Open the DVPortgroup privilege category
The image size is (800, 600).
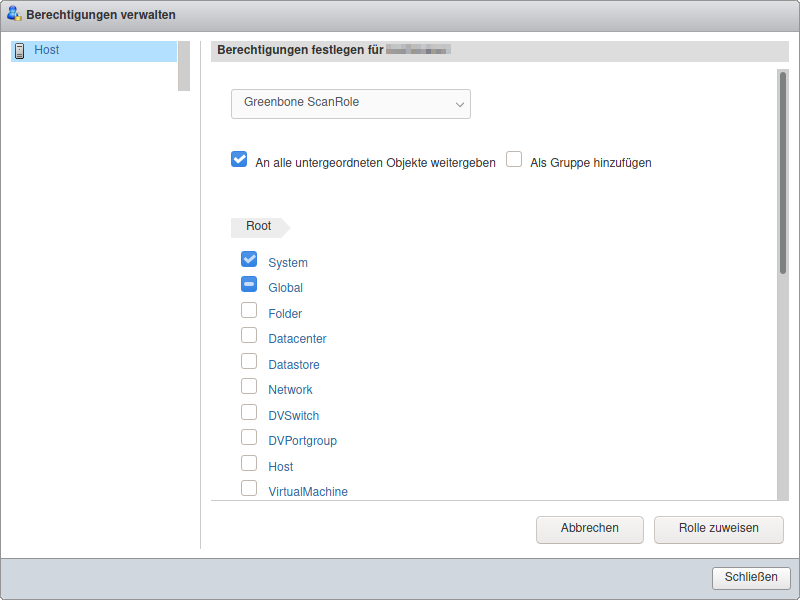(x=302, y=441)
